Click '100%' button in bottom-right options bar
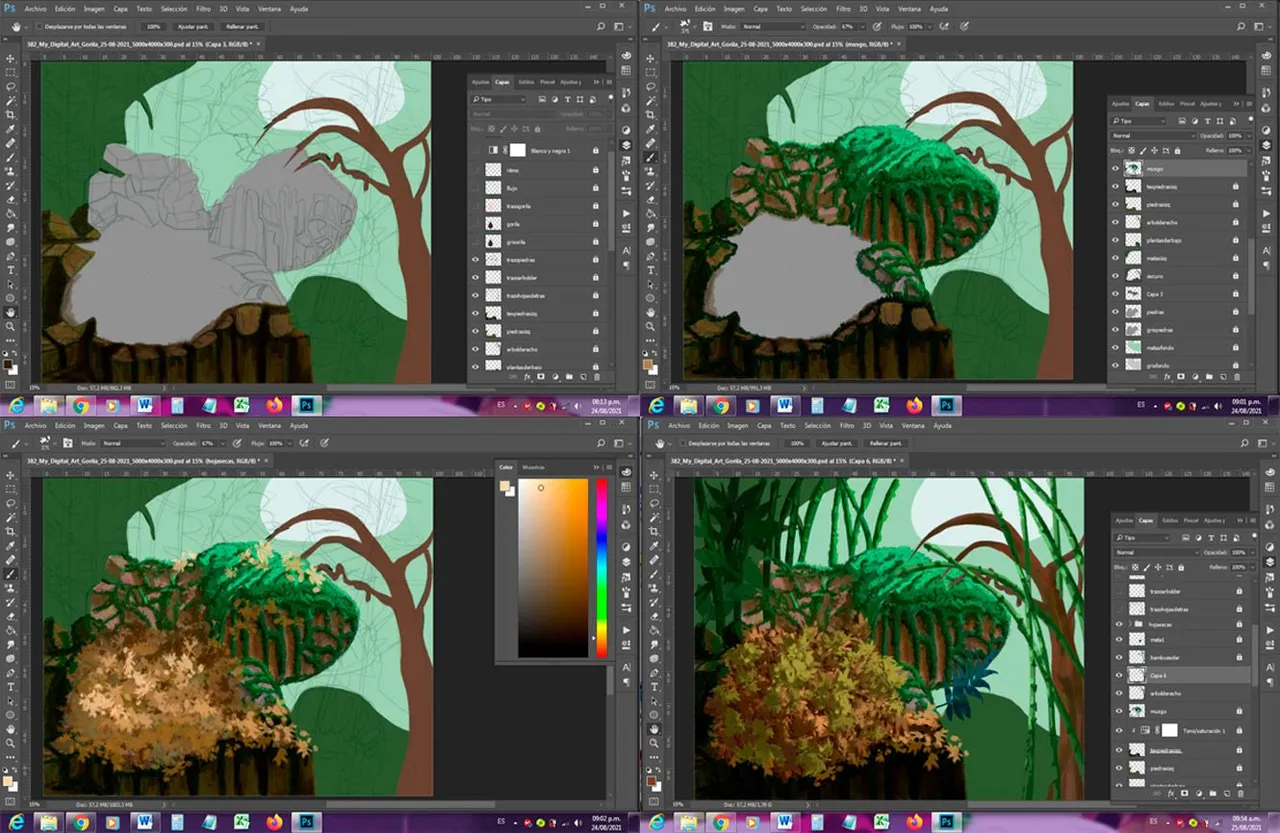Screen dimensions: 1280x833 pos(798,442)
